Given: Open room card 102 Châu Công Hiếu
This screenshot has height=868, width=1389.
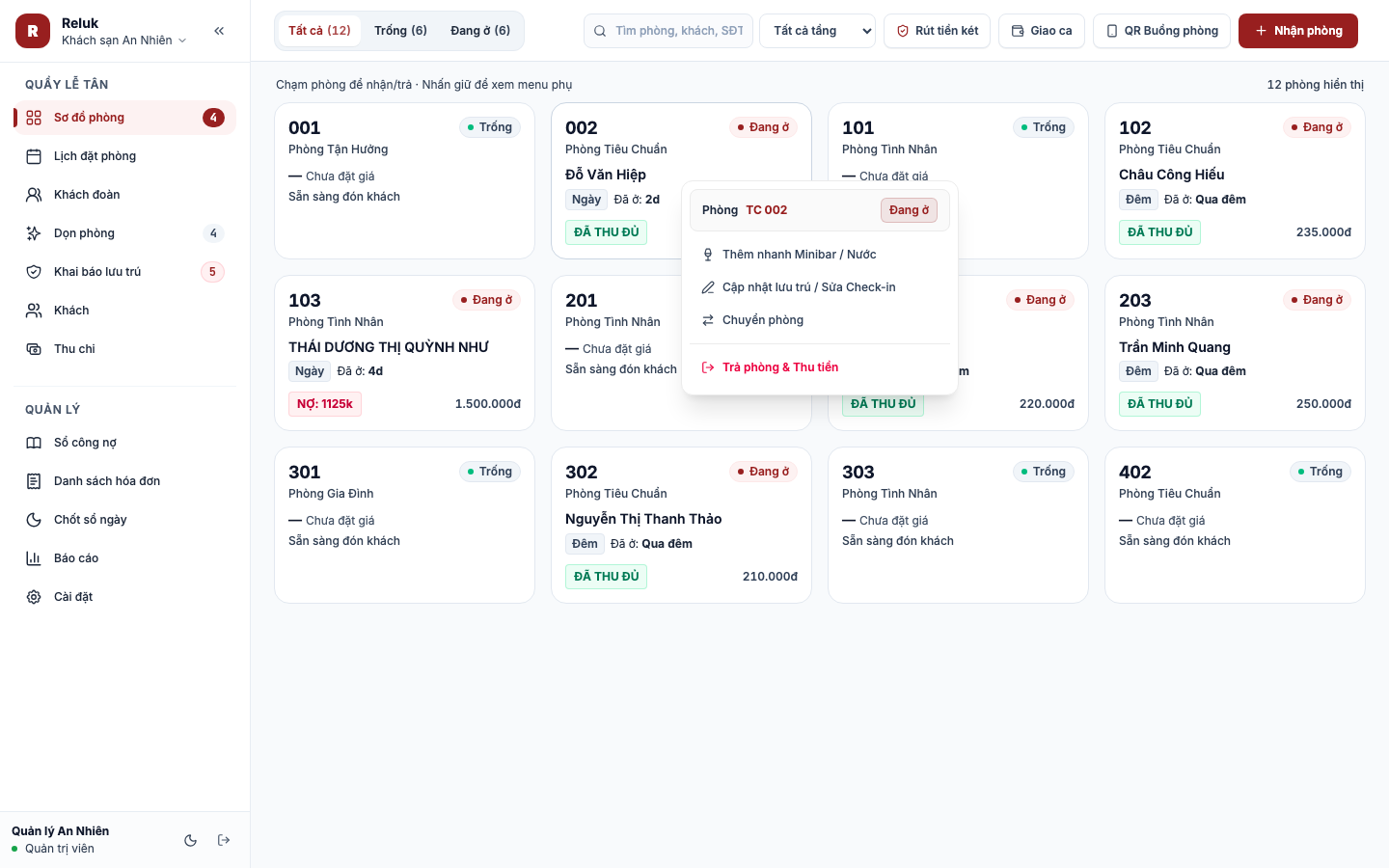Looking at the screenshot, I should coord(1235,181).
